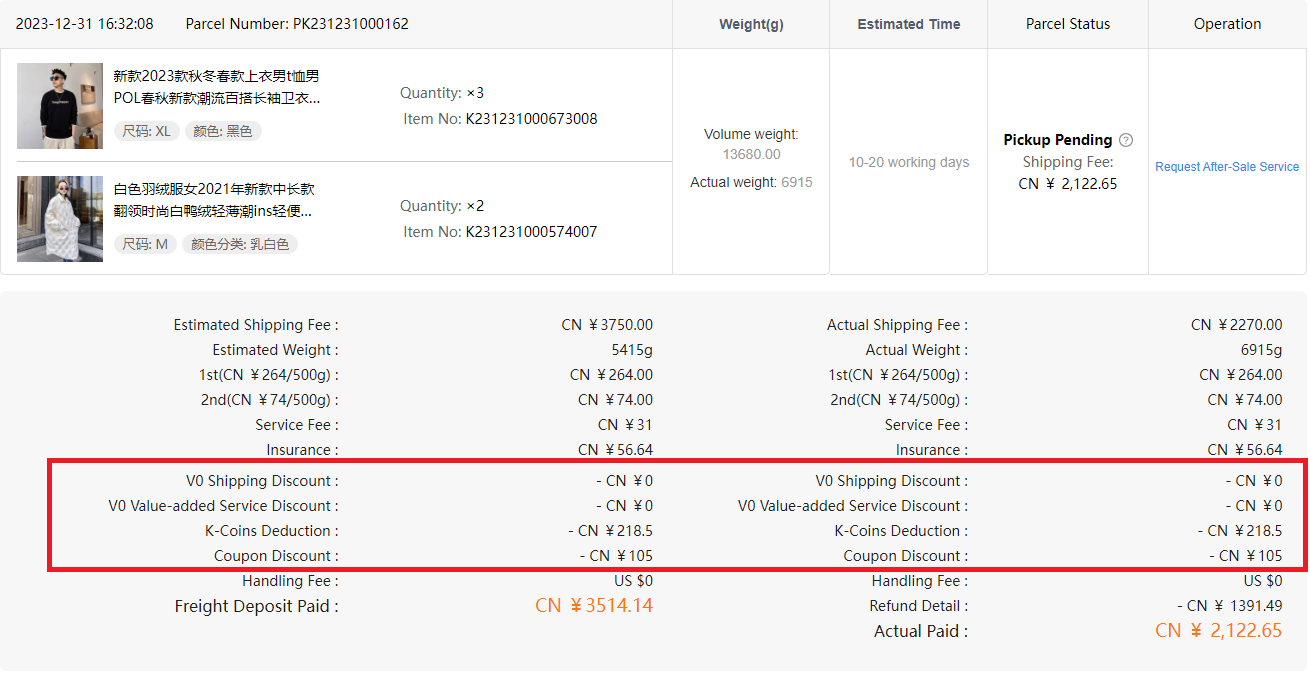Click the 尺码: XL size tag
The width and height of the screenshot is (1310, 674).
click(146, 131)
